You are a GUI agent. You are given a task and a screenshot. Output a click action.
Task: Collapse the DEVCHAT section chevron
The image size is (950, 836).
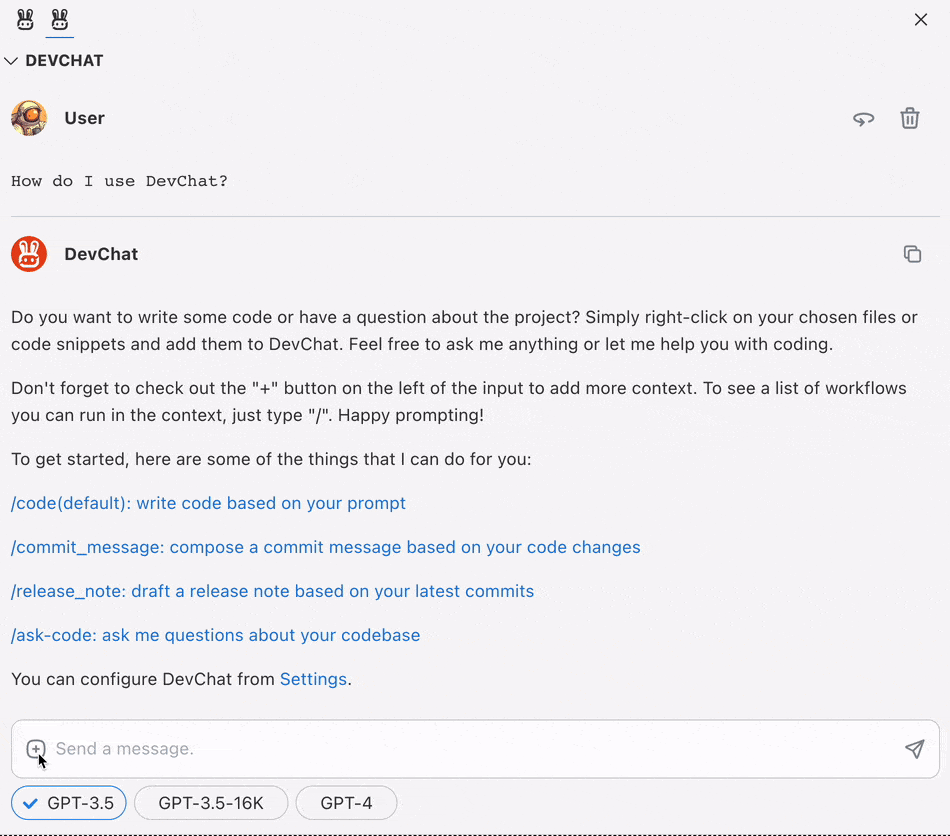click(x=11, y=61)
